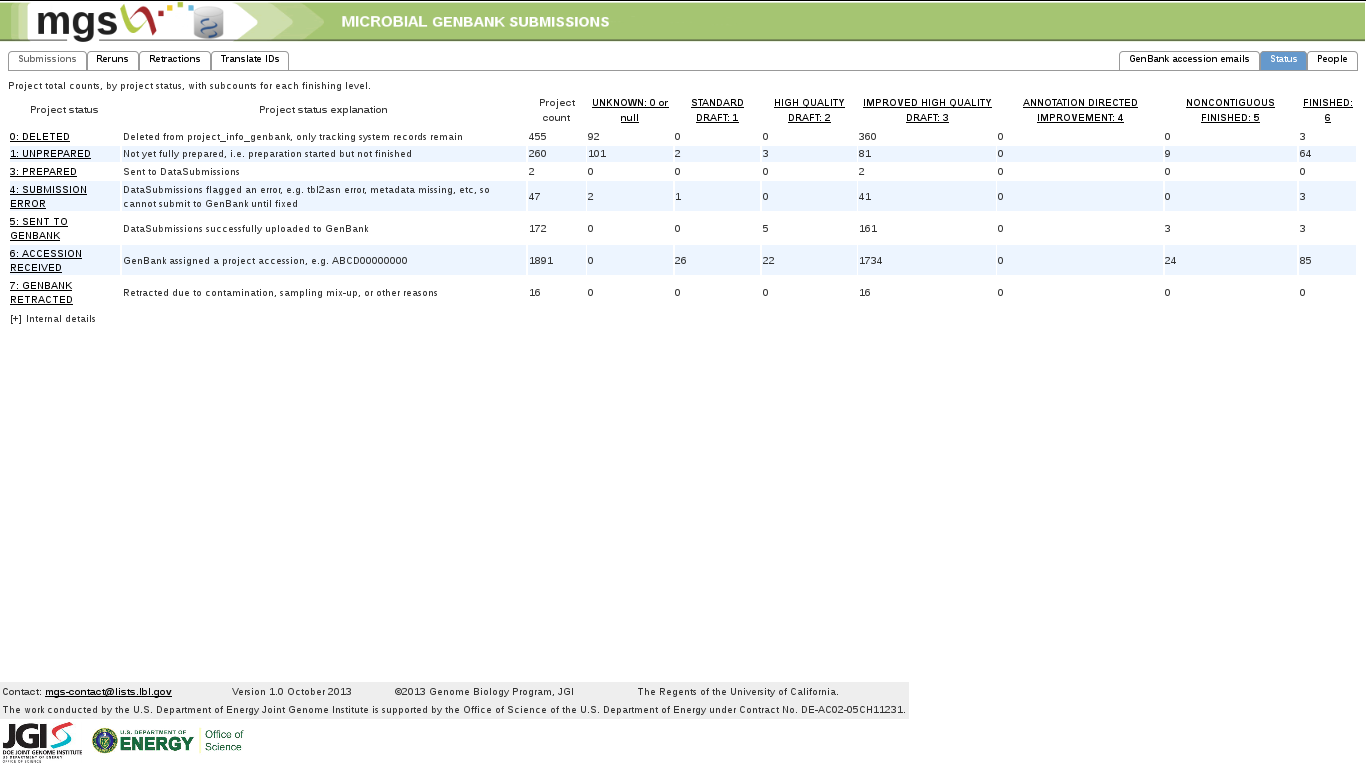Click FINISHED: 6 column header
The image size is (1366, 768).
click(x=1327, y=110)
